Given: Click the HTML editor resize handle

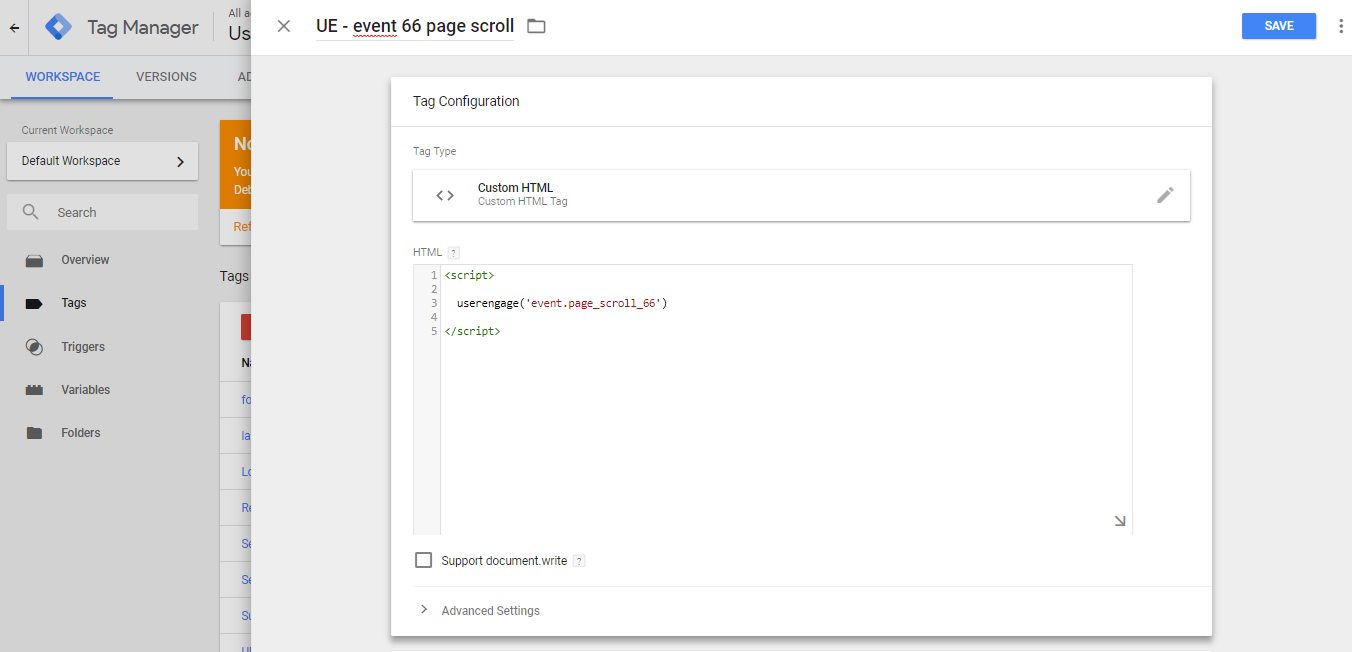Looking at the screenshot, I should point(1119,520).
